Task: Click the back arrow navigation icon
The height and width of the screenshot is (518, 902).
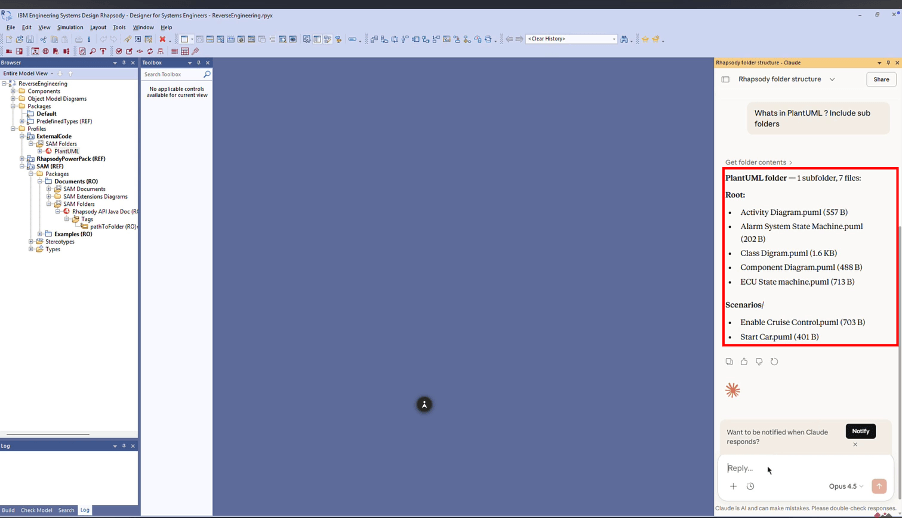Action: 509,39
